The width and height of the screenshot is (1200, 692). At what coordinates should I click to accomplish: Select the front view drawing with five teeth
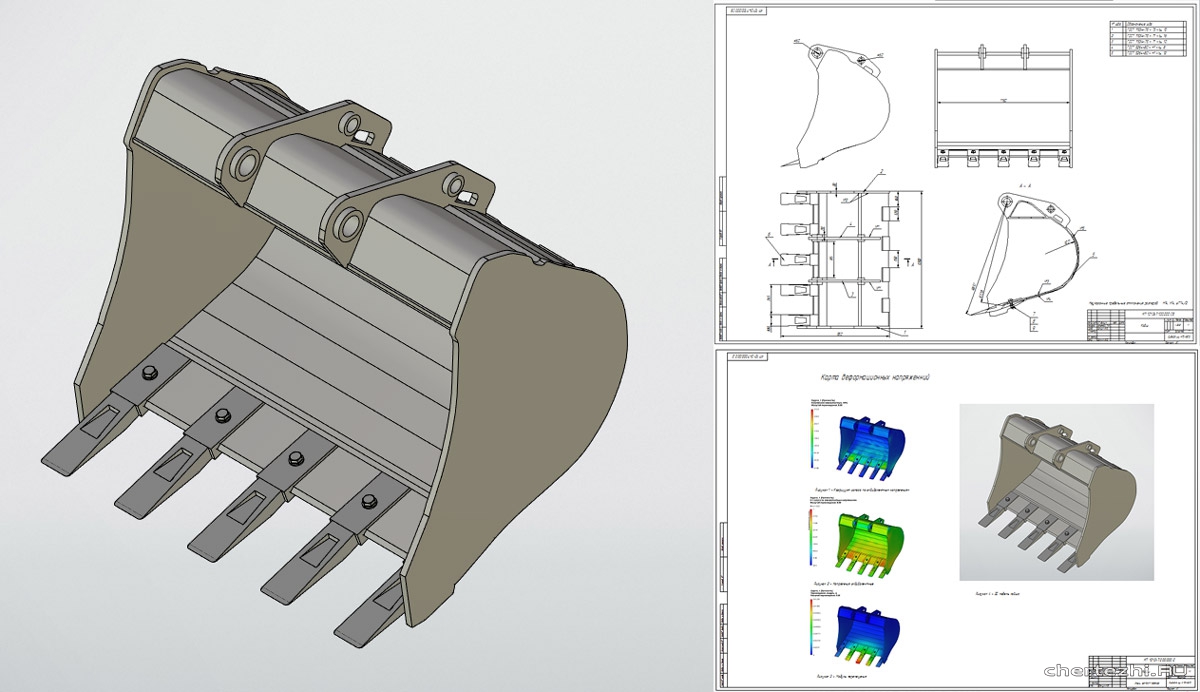(x=1004, y=106)
